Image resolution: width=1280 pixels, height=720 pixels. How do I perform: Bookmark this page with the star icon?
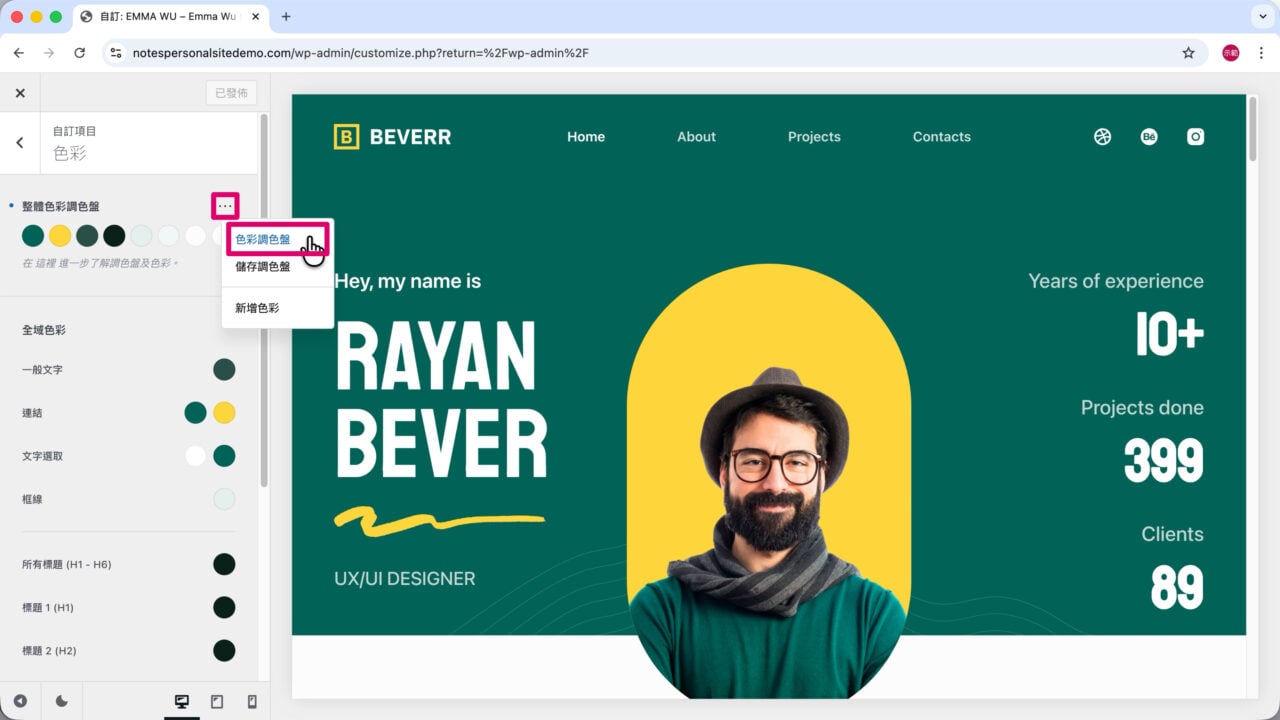point(1188,53)
